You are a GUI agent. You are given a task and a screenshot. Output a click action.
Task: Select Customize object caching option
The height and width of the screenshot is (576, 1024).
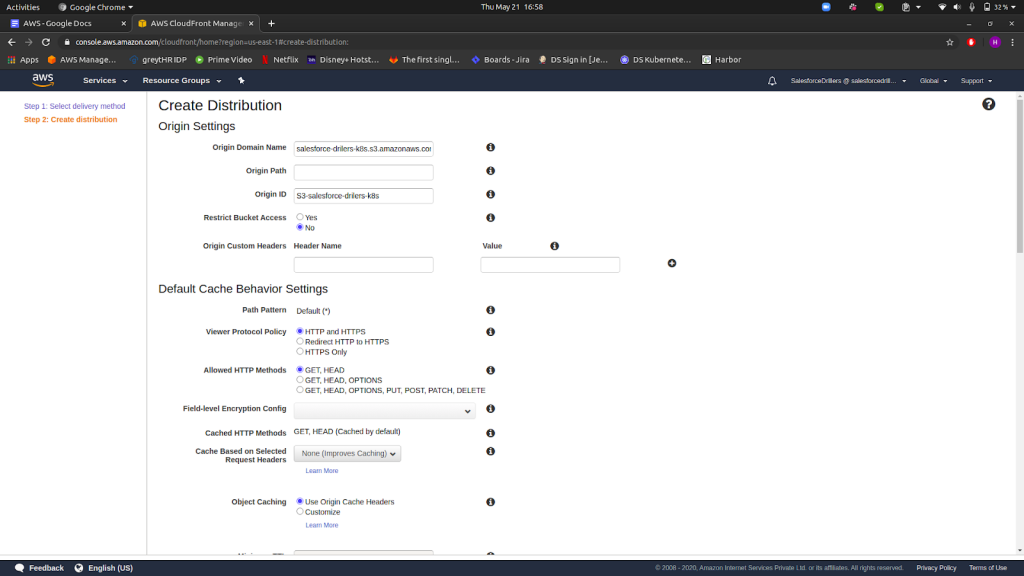tap(300, 511)
